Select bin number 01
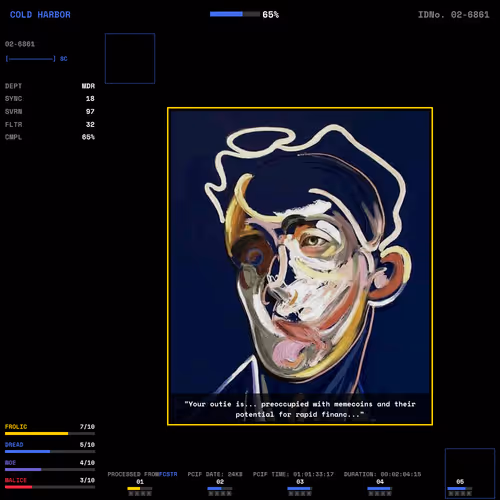 click(x=140, y=482)
